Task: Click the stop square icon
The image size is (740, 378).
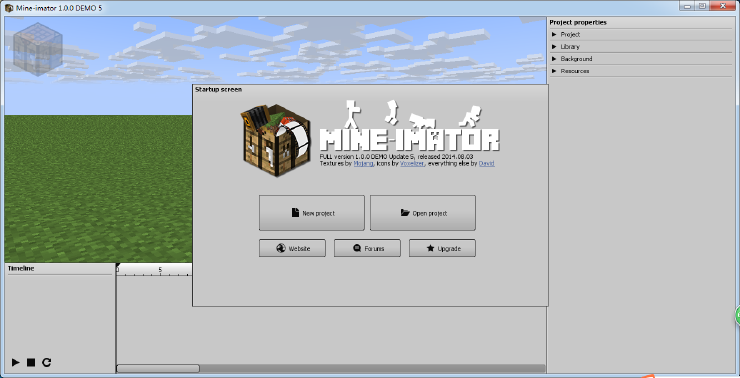Action: tap(31, 362)
